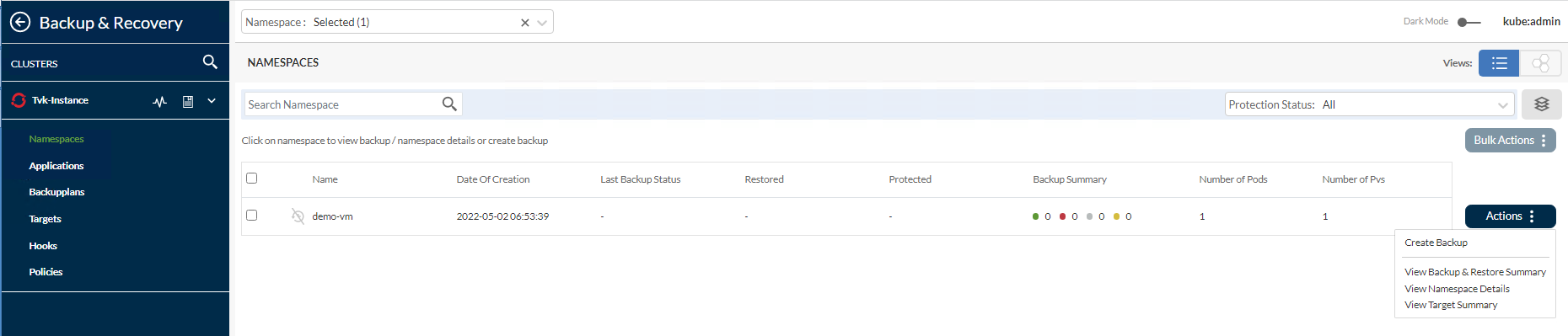
Task: Open the Namespace Selected (1) dropdown arrow
Action: coord(542,23)
